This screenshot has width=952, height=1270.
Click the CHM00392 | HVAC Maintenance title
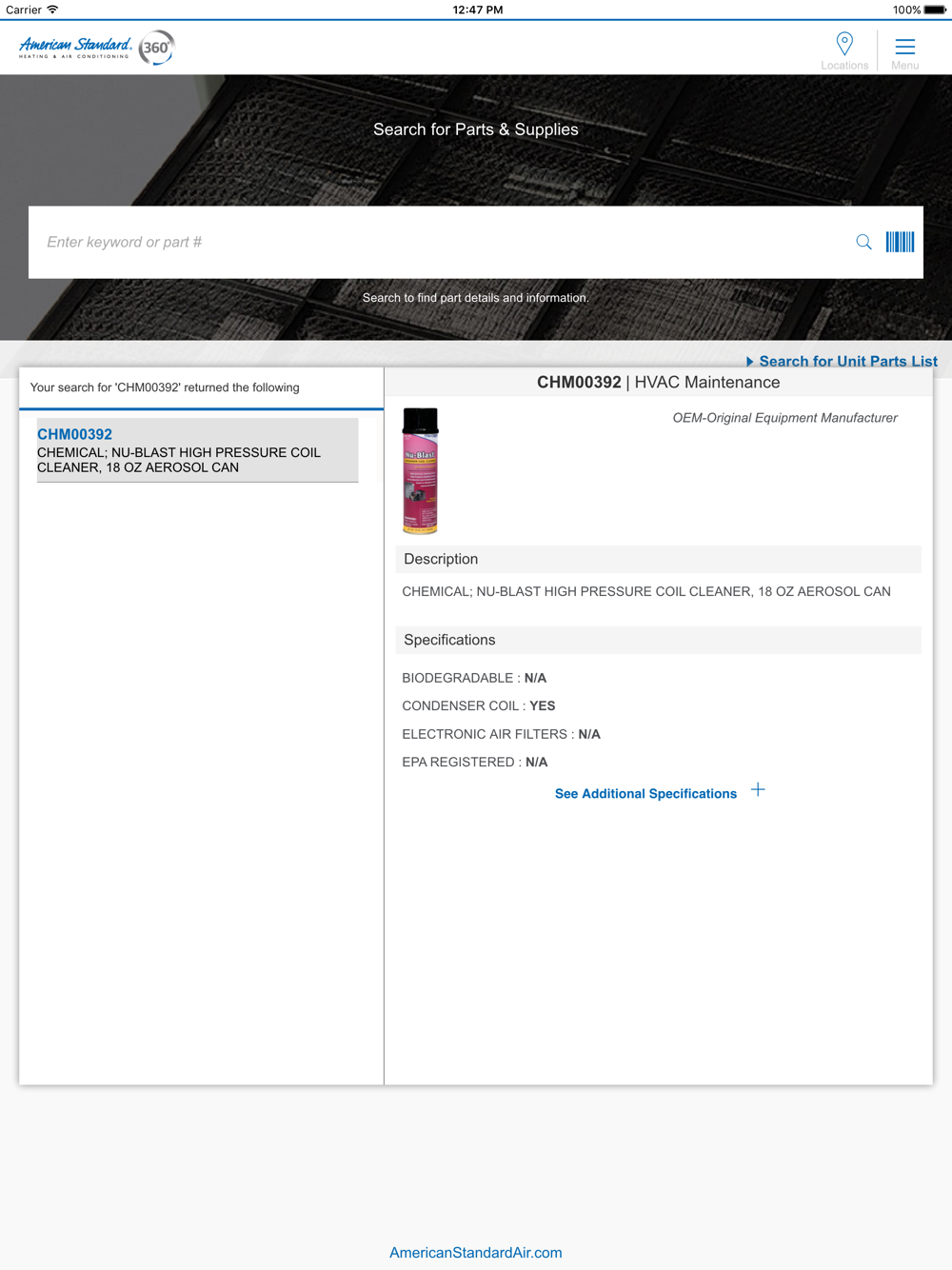(658, 382)
